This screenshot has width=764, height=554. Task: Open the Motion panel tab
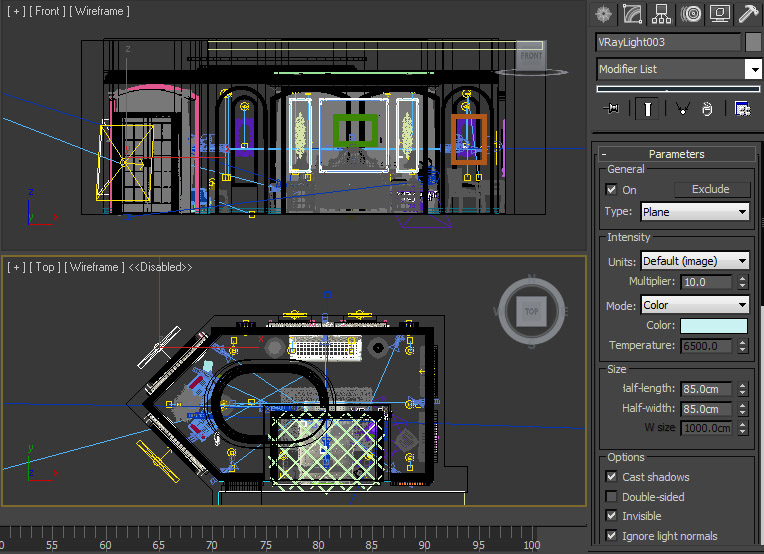(690, 14)
